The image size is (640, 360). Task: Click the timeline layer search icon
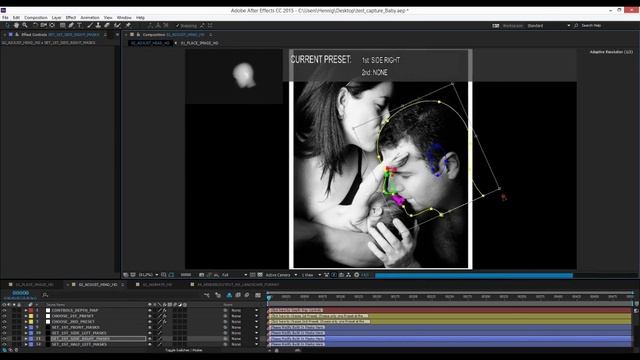pos(45,295)
